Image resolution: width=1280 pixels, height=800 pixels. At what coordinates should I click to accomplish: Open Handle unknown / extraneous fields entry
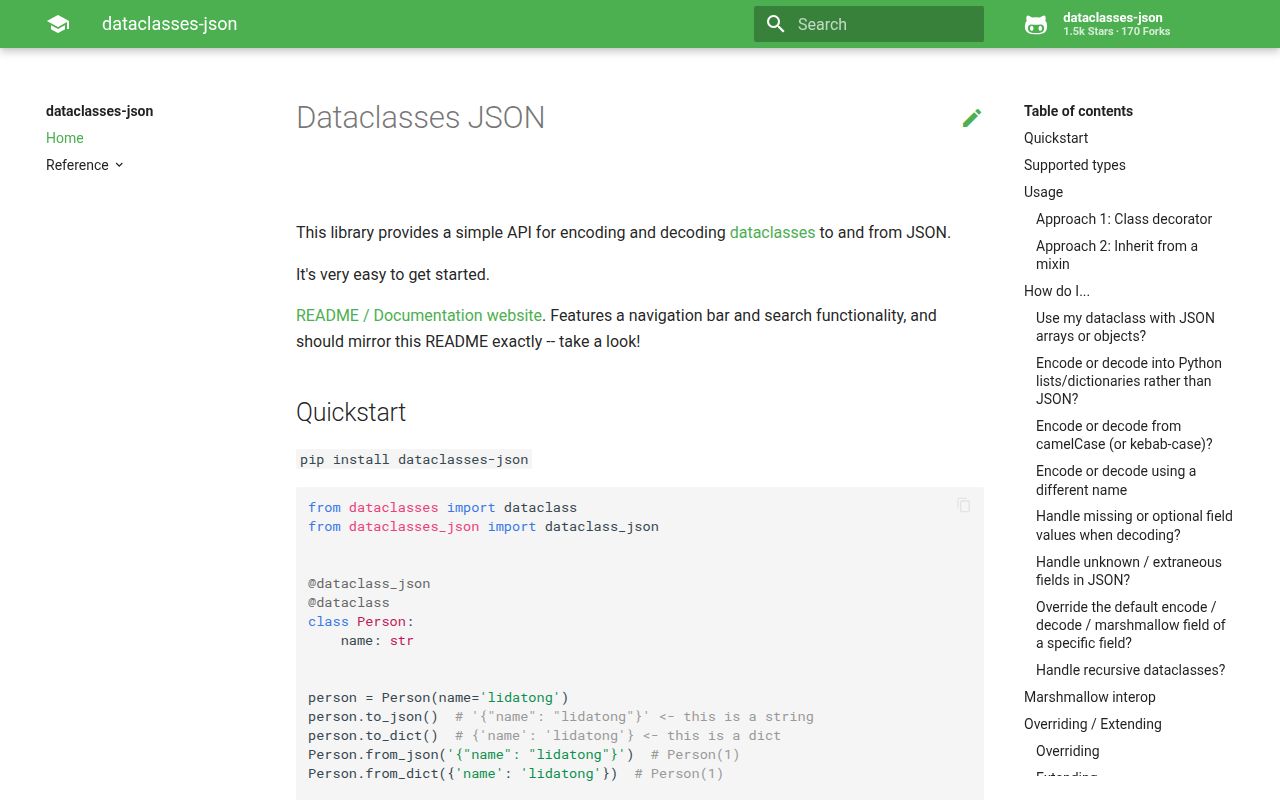pos(1129,571)
